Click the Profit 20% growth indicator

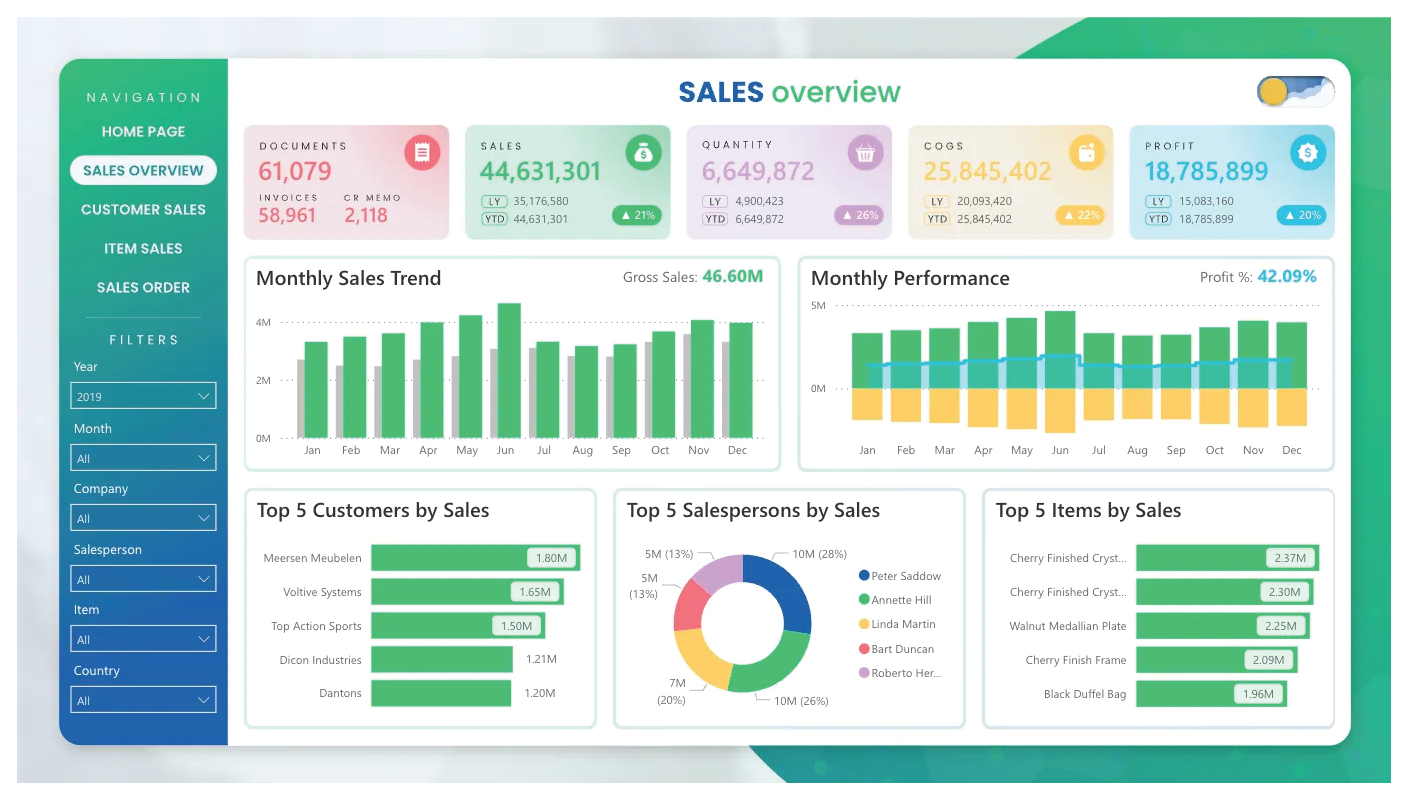1302,215
